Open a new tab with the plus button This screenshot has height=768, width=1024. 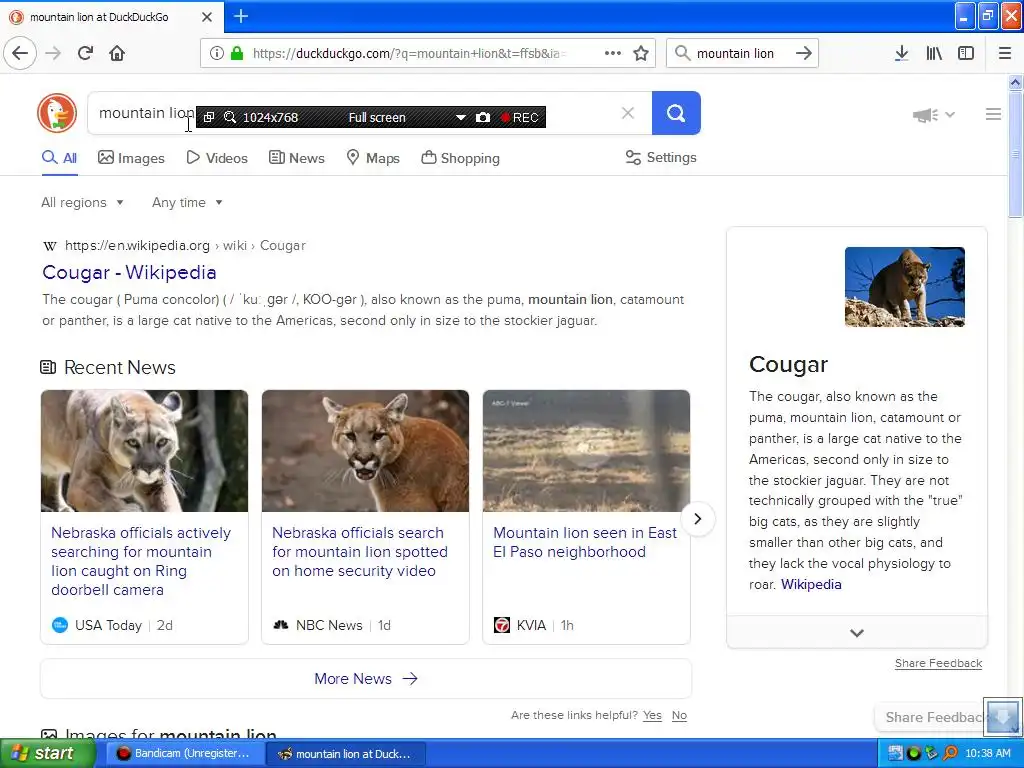pyautogui.click(x=240, y=16)
